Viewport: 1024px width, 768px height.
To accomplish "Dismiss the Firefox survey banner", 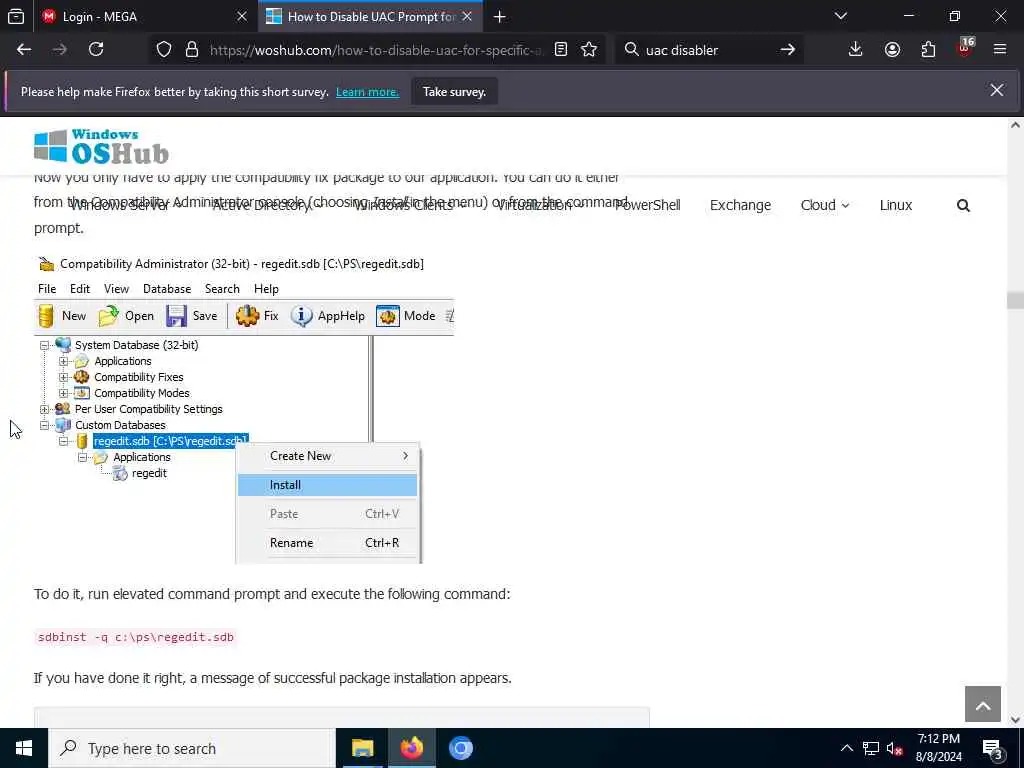I will coord(997,90).
